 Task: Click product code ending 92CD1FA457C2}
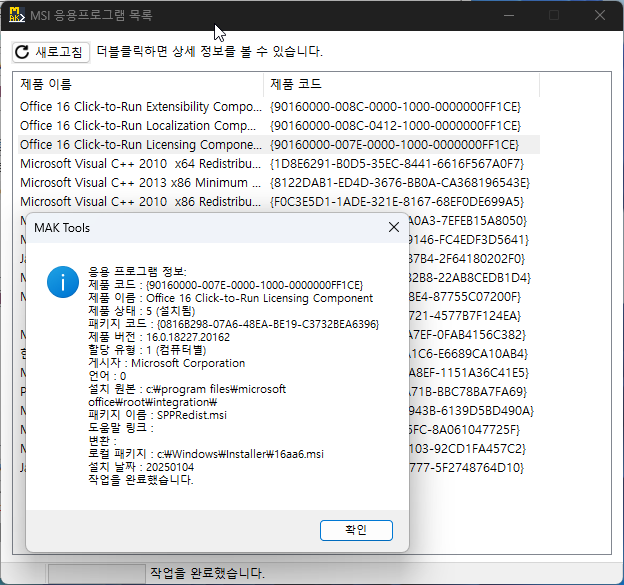468,449
